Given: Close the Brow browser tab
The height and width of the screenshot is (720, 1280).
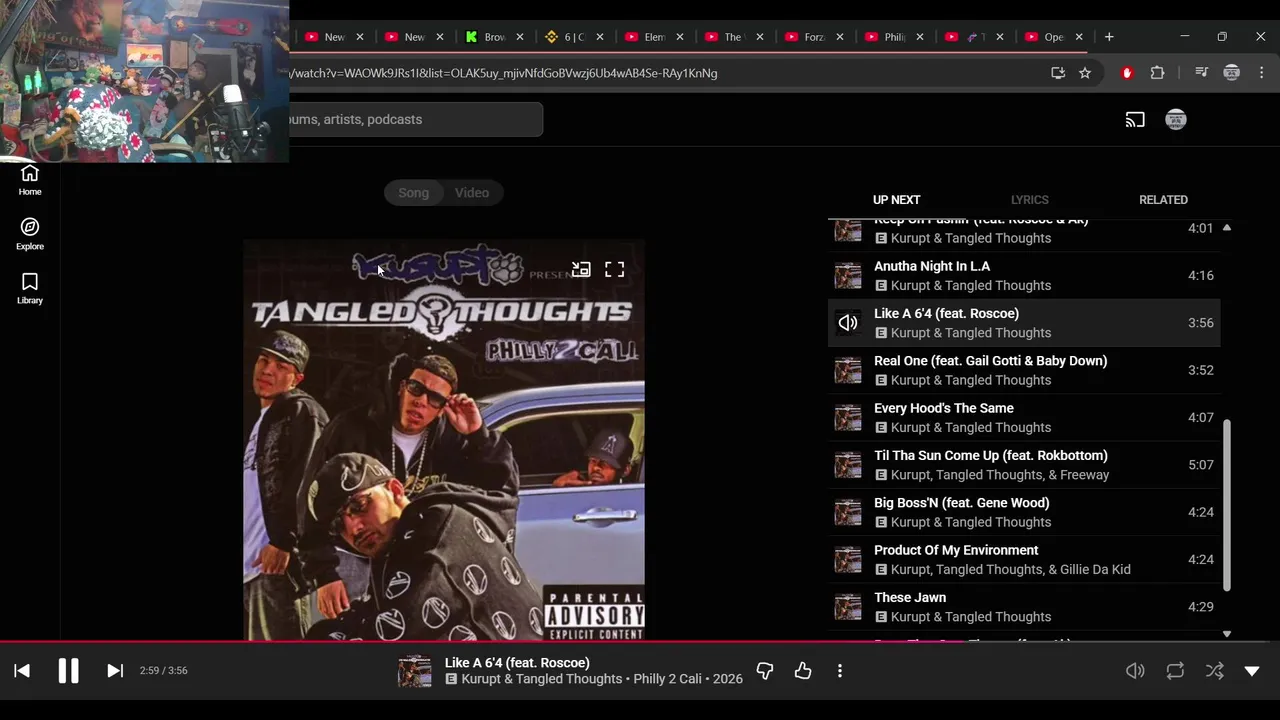Looking at the screenshot, I should [x=520, y=37].
